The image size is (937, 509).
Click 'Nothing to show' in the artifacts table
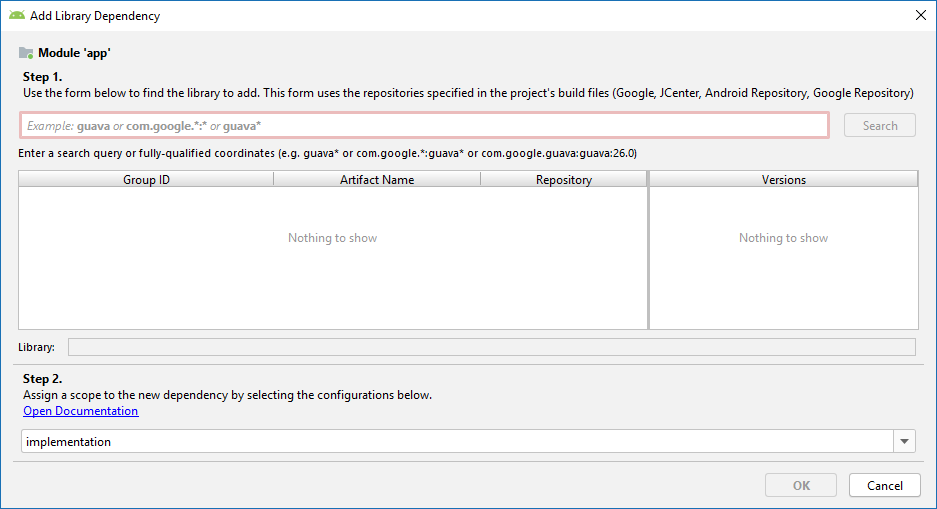click(x=332, y=238)
